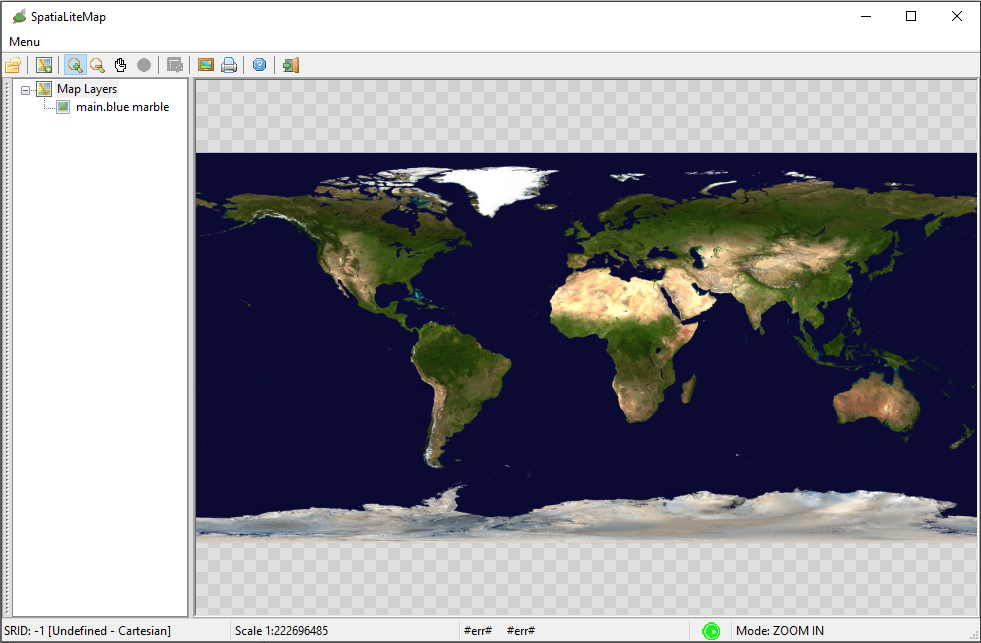Click the green status indicator in status bar

click(711, 631)
